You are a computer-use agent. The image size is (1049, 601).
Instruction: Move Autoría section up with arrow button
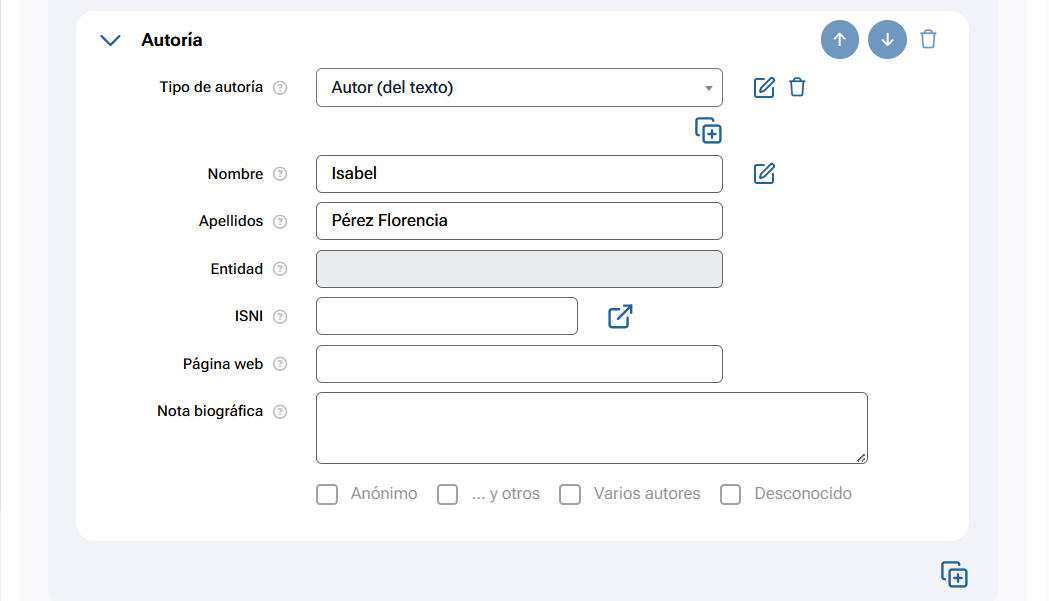tap(840, 40)
